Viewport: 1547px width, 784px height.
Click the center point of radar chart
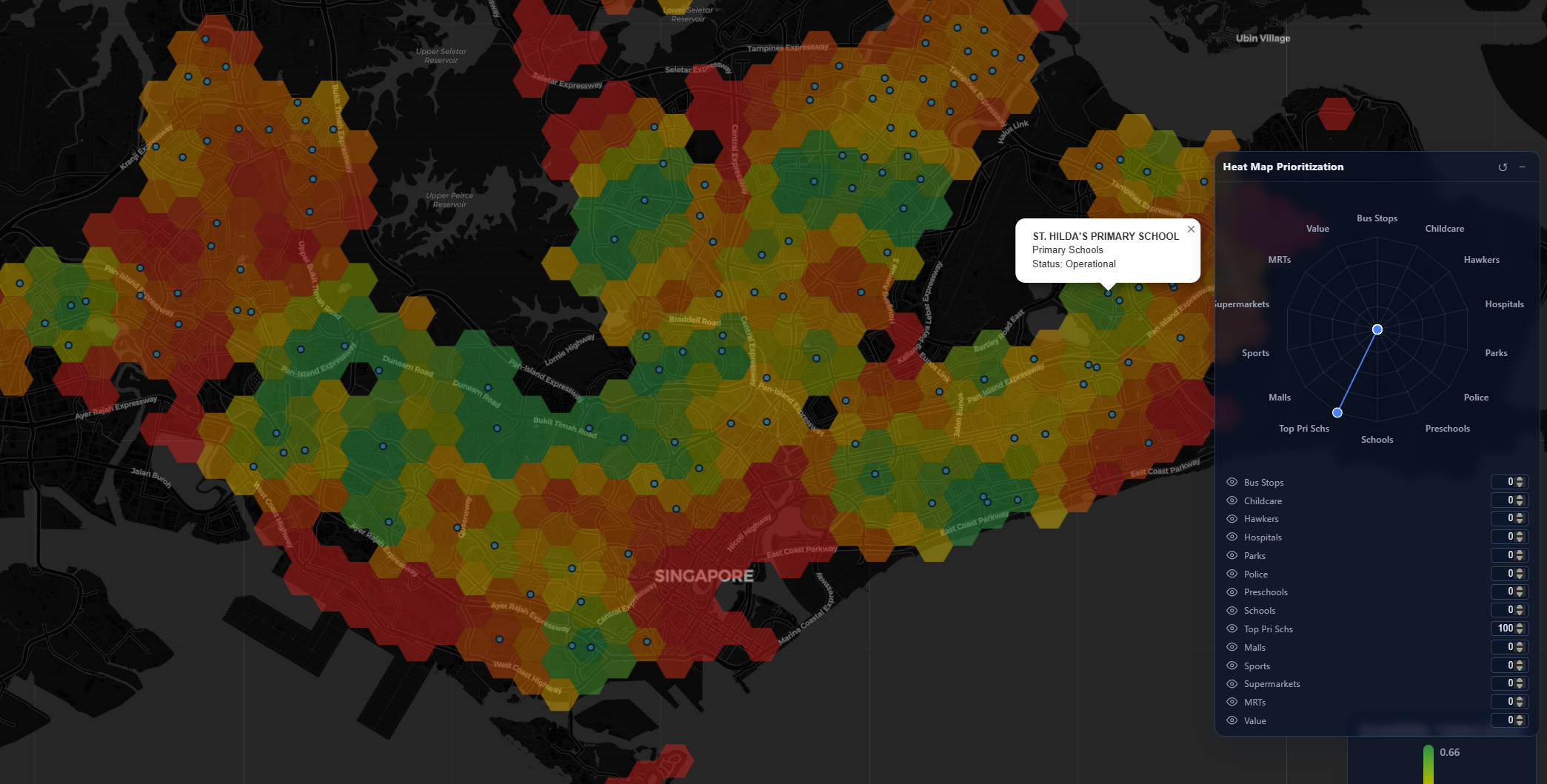pyautogui.click(x=1377, y=329)
